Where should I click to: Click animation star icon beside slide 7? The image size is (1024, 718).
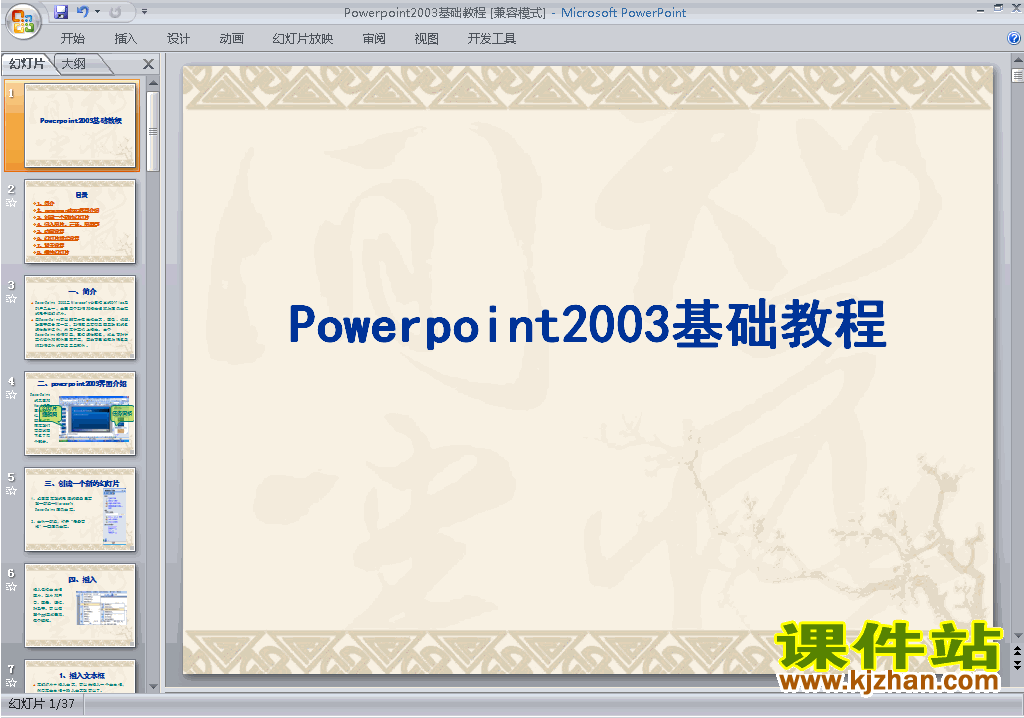click(11, 683)
